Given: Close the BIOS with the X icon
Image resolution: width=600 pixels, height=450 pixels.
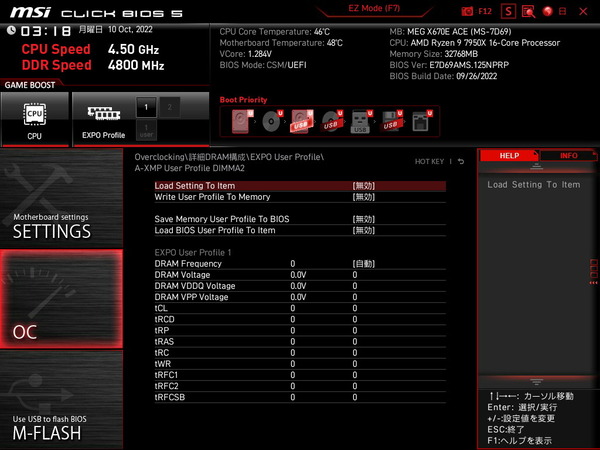Looking at the screenshot, I should pos(583,11).
